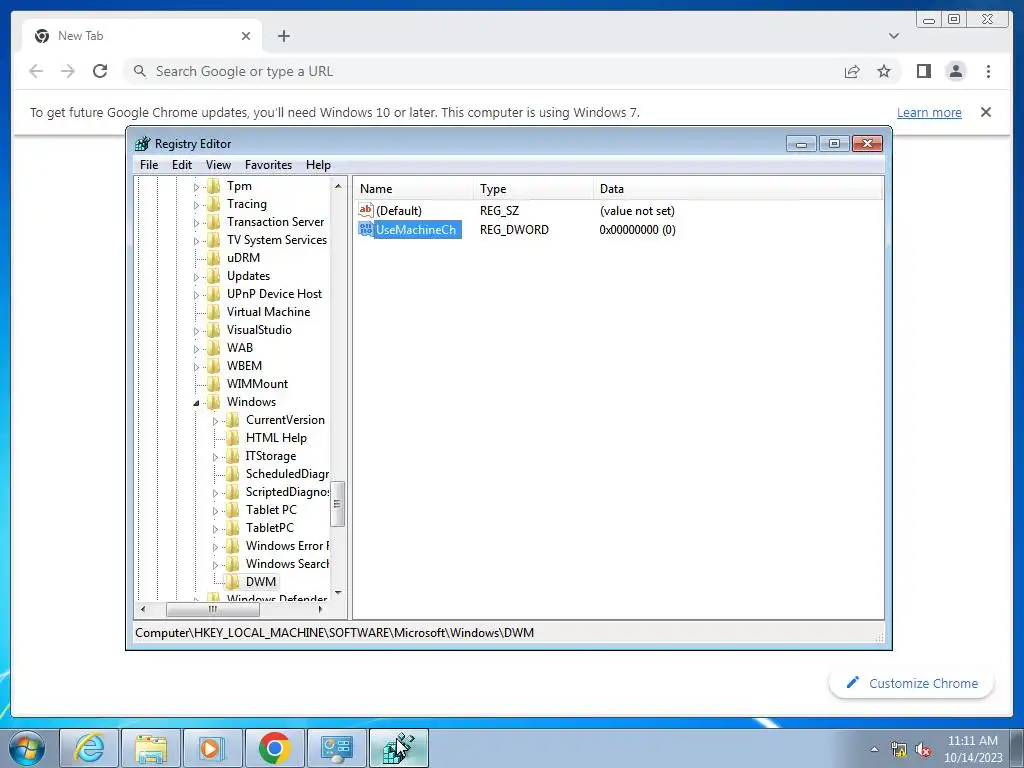Expand the Tracing registry key

pyautogui.click(x=196, y=205)
